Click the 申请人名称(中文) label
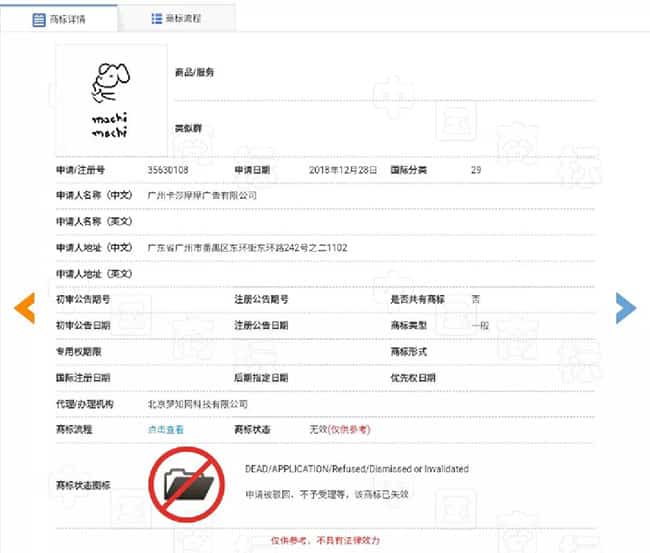This screenshot has height=553, width=650. click(x=94, y=195)
